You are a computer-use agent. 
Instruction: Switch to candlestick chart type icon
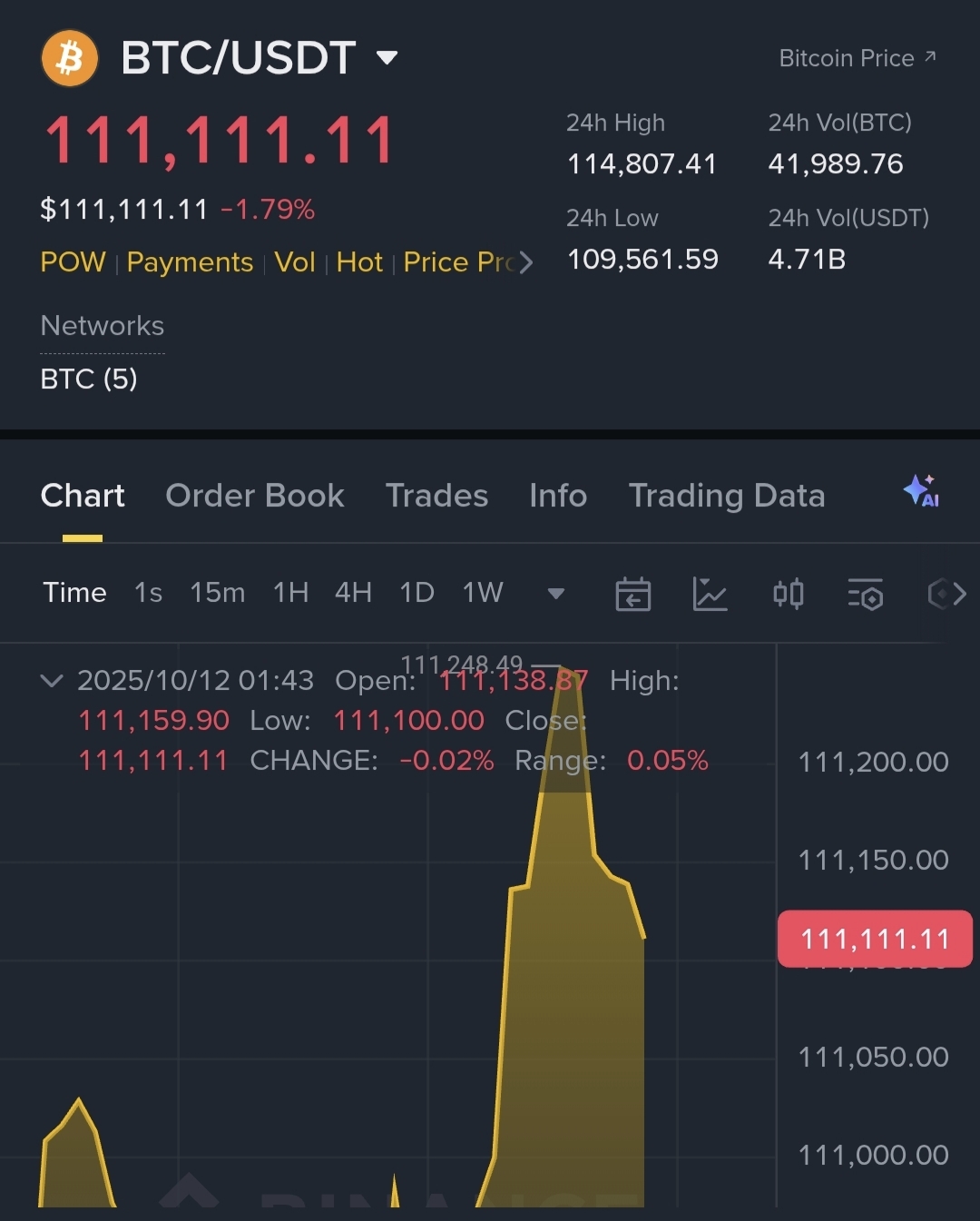(788, 594)
